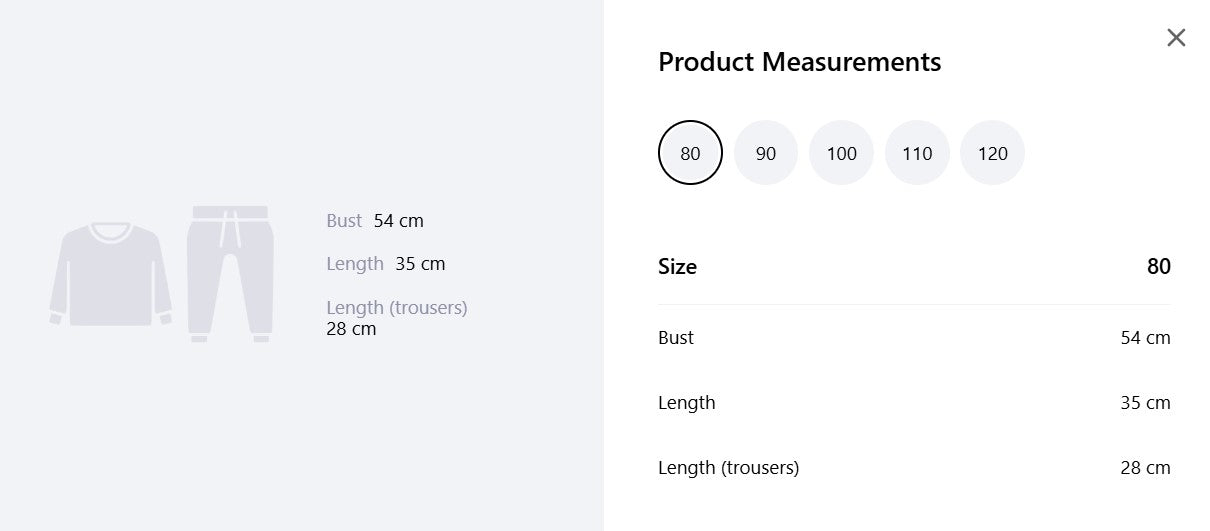Click the Length 35 cm label beside the illustration
Image resolution: width=1210 pixels, height=531 pixels.
pos(386,264)
